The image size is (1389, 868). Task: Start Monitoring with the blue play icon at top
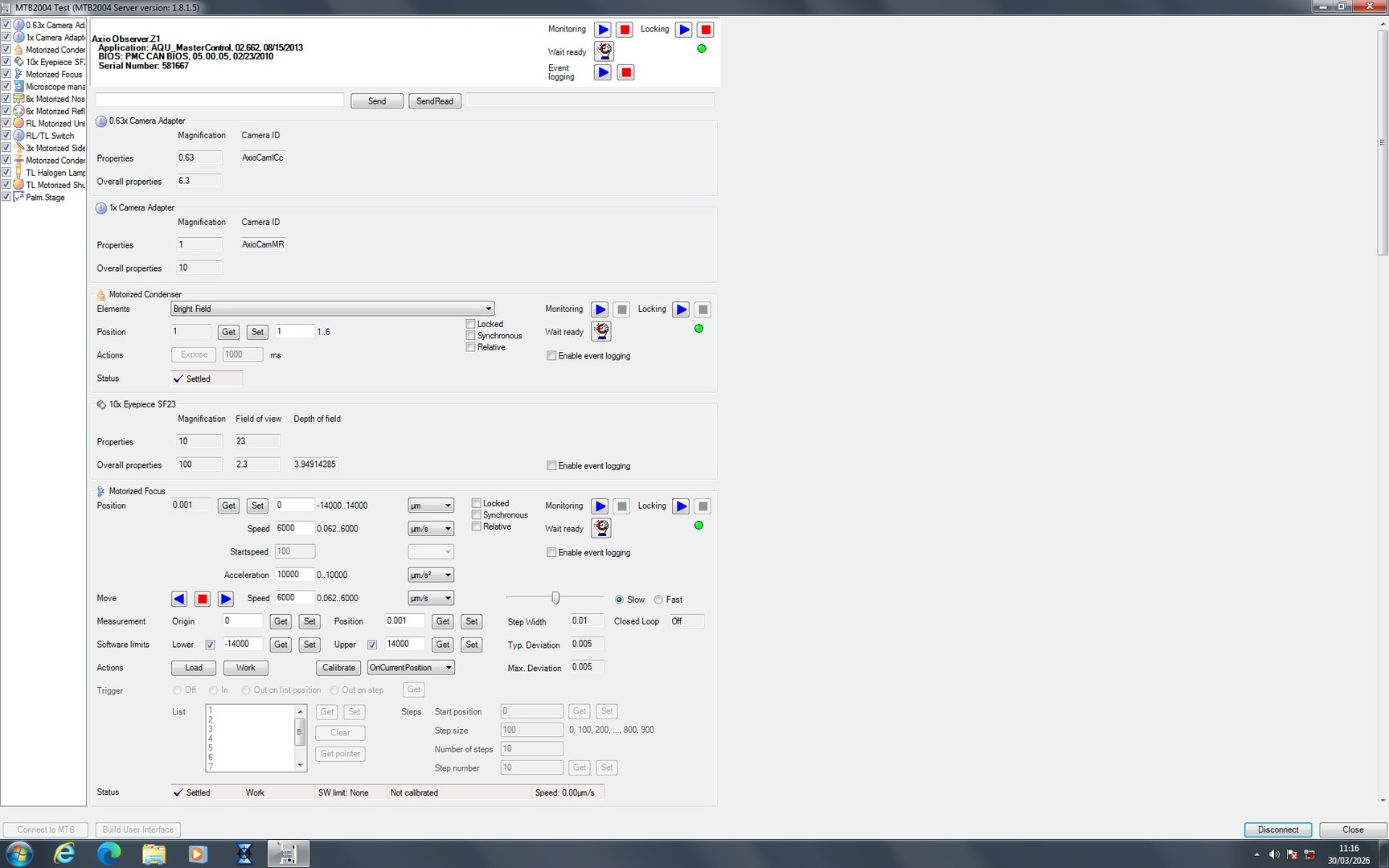click(603, 29)
